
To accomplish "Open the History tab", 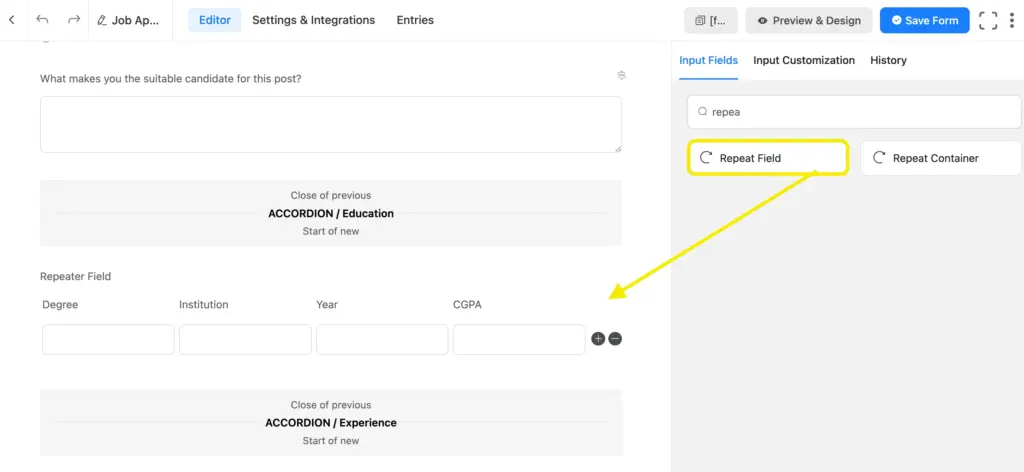I will [x=888, y=60].
